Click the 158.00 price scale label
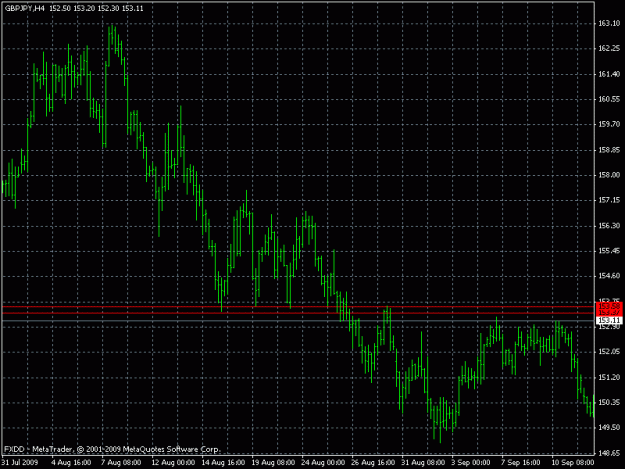 tap(609, 175)
